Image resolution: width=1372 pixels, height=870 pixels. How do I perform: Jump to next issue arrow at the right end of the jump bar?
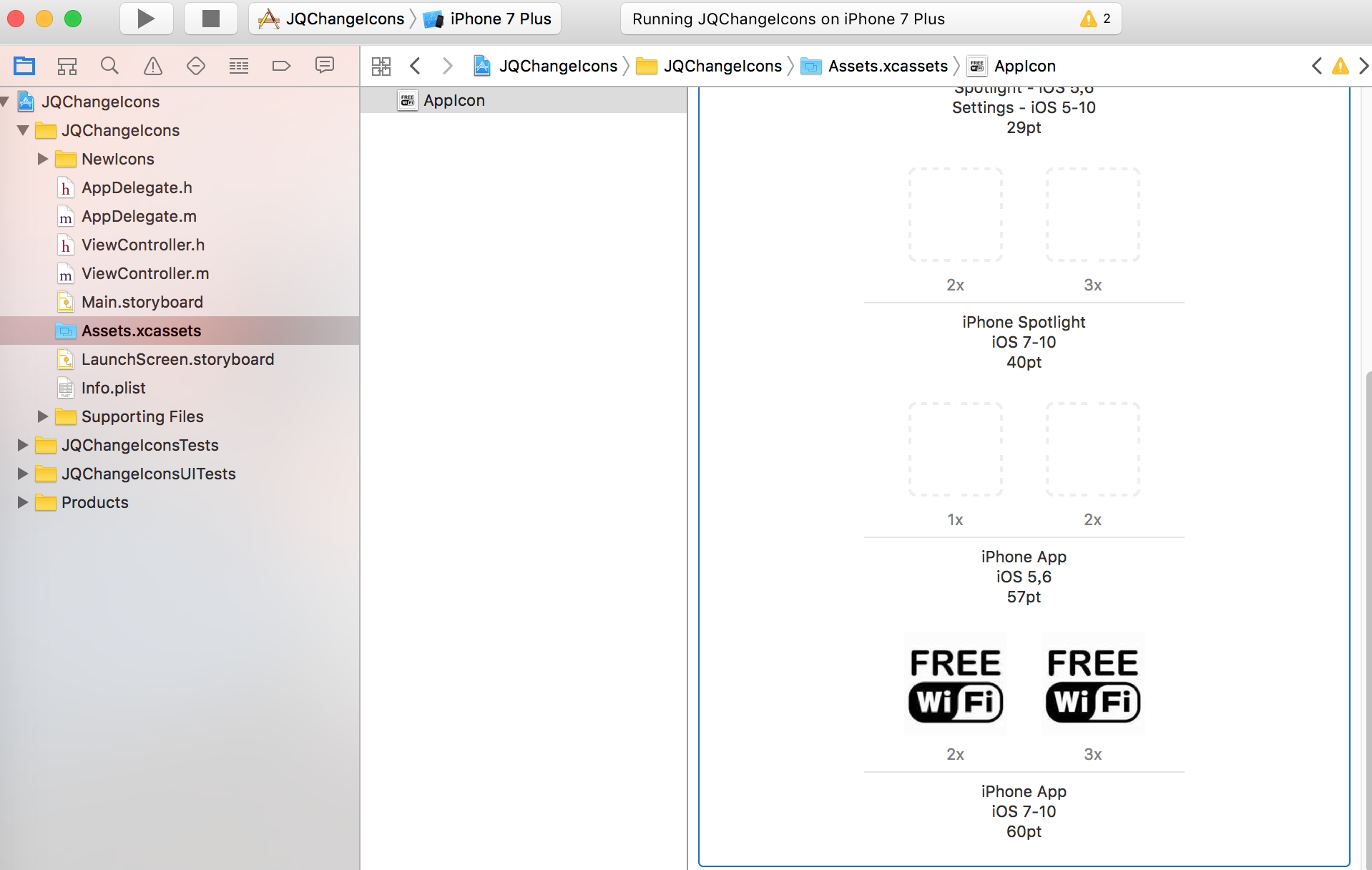1363,66
